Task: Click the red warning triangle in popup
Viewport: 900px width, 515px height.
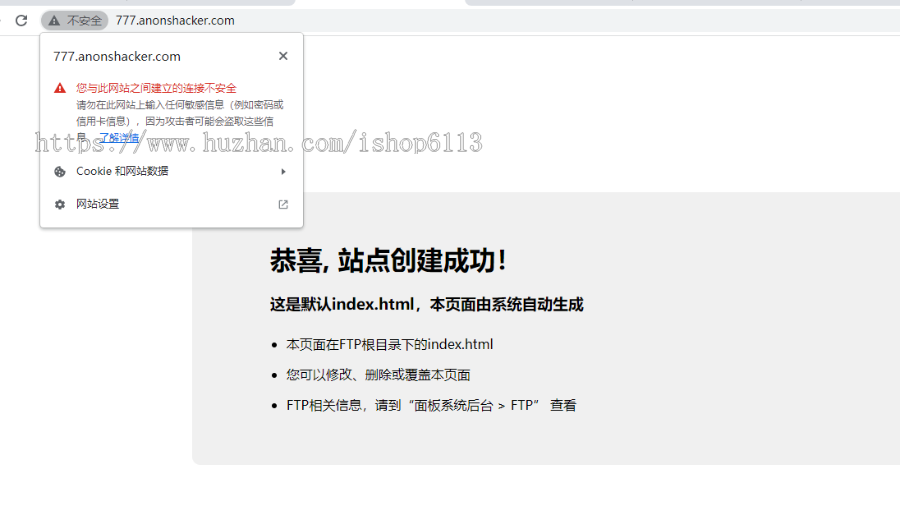Action: (x=60, y=88)
